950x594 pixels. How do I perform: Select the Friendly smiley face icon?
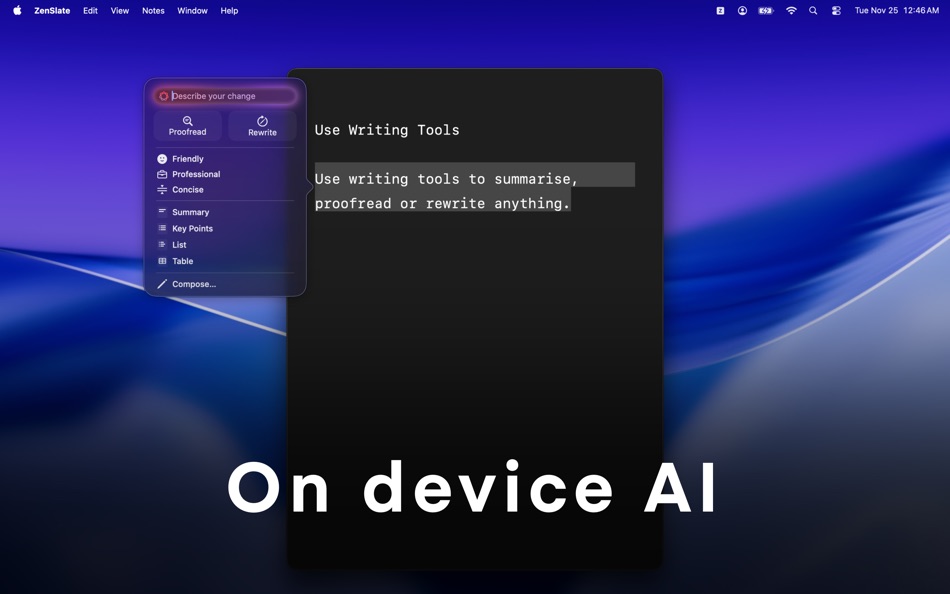click(161, 158)
